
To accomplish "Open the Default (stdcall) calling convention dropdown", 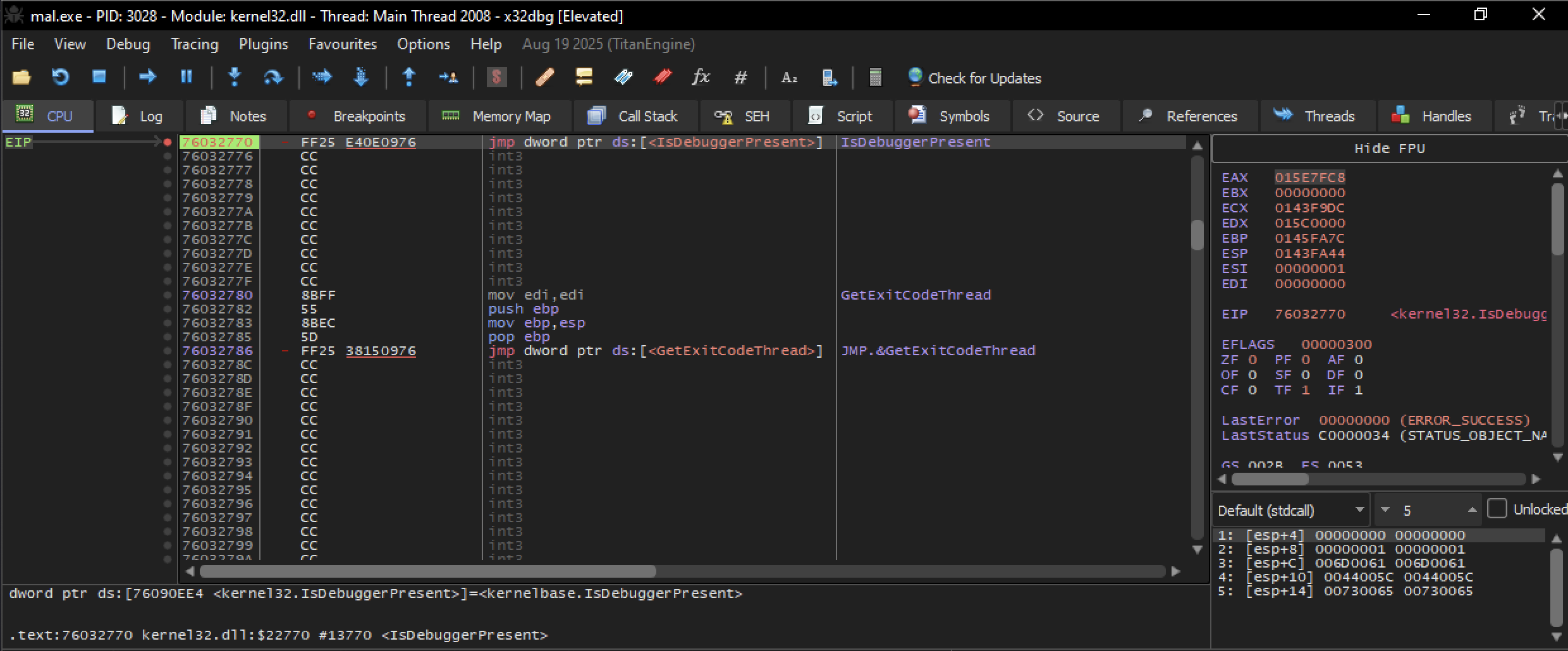I will point(1290,510).
